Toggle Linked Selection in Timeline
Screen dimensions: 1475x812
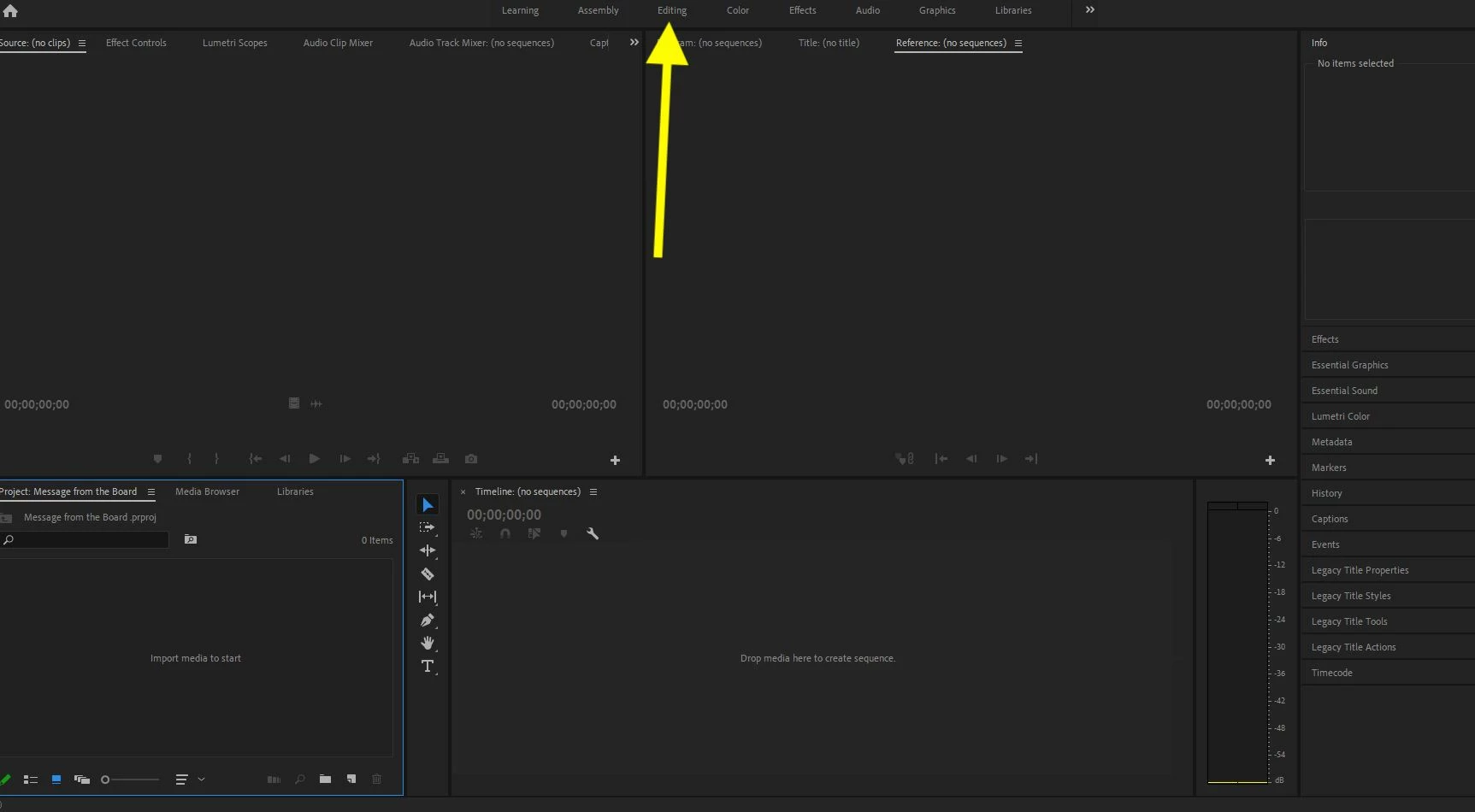pyautogui.click(x=534, y=533)
